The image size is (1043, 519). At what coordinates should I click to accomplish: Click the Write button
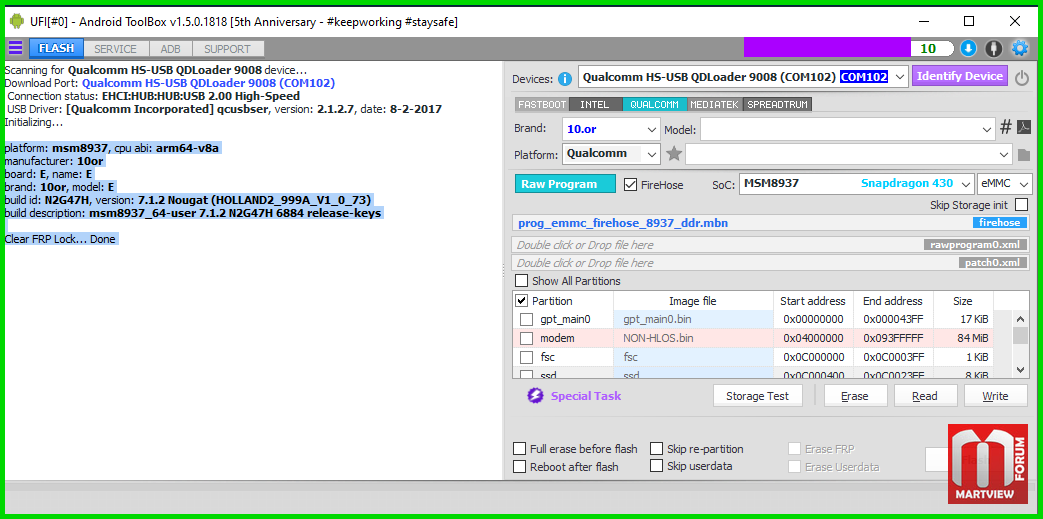pyautogui.click(x=995, y=396)
